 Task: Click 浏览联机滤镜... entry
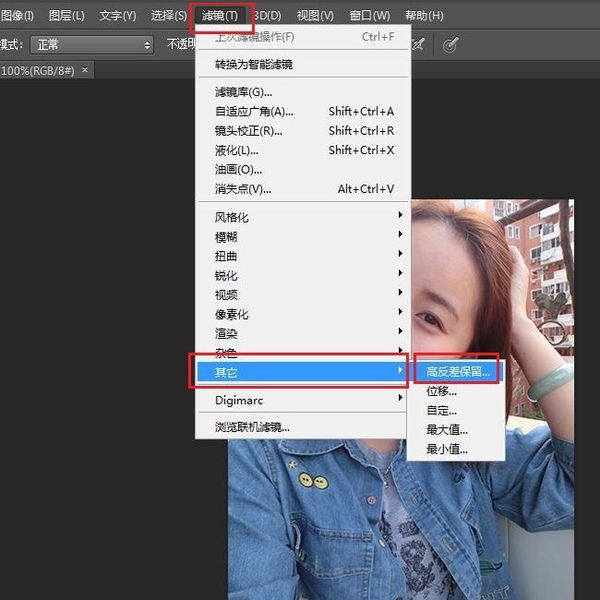pyautogui.click(x=252, y=427)
